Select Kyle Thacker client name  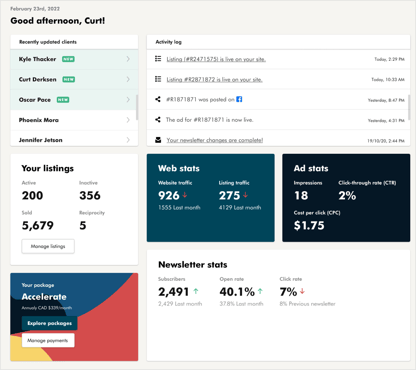click(x=37, y=59)
